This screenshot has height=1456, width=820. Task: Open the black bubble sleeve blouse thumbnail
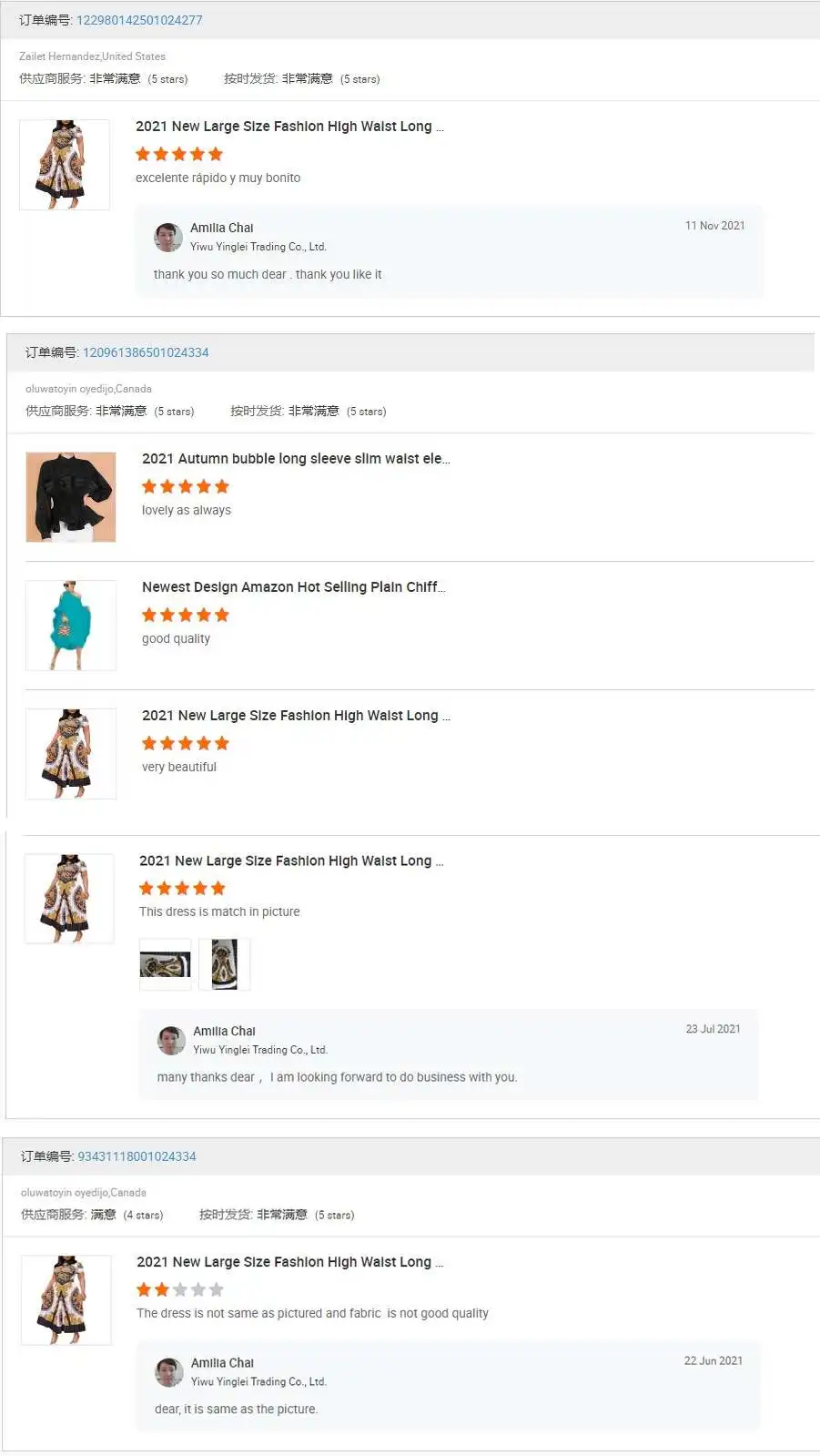[x=71, y=497]
